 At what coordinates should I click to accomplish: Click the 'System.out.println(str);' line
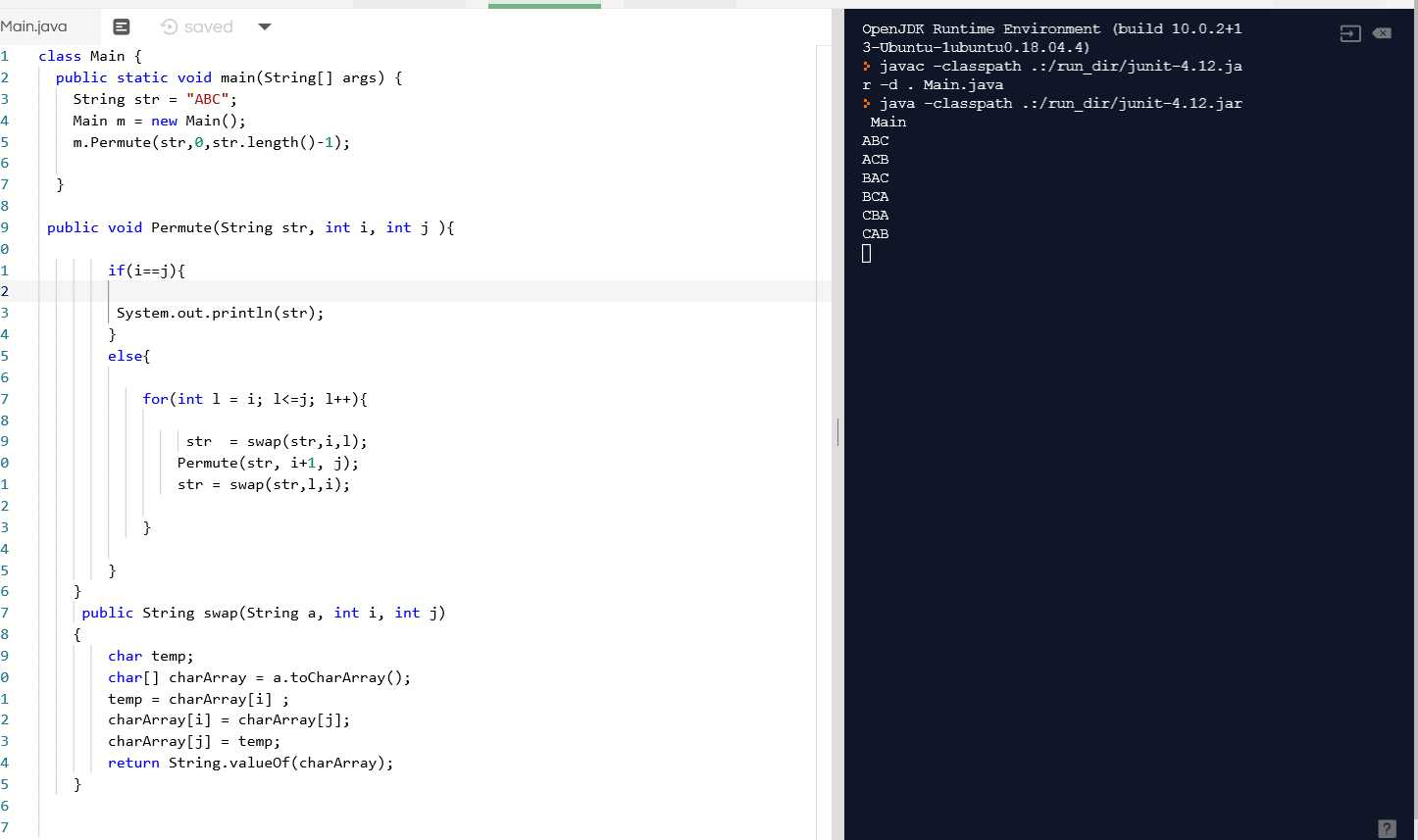click(x=220, y=313)
